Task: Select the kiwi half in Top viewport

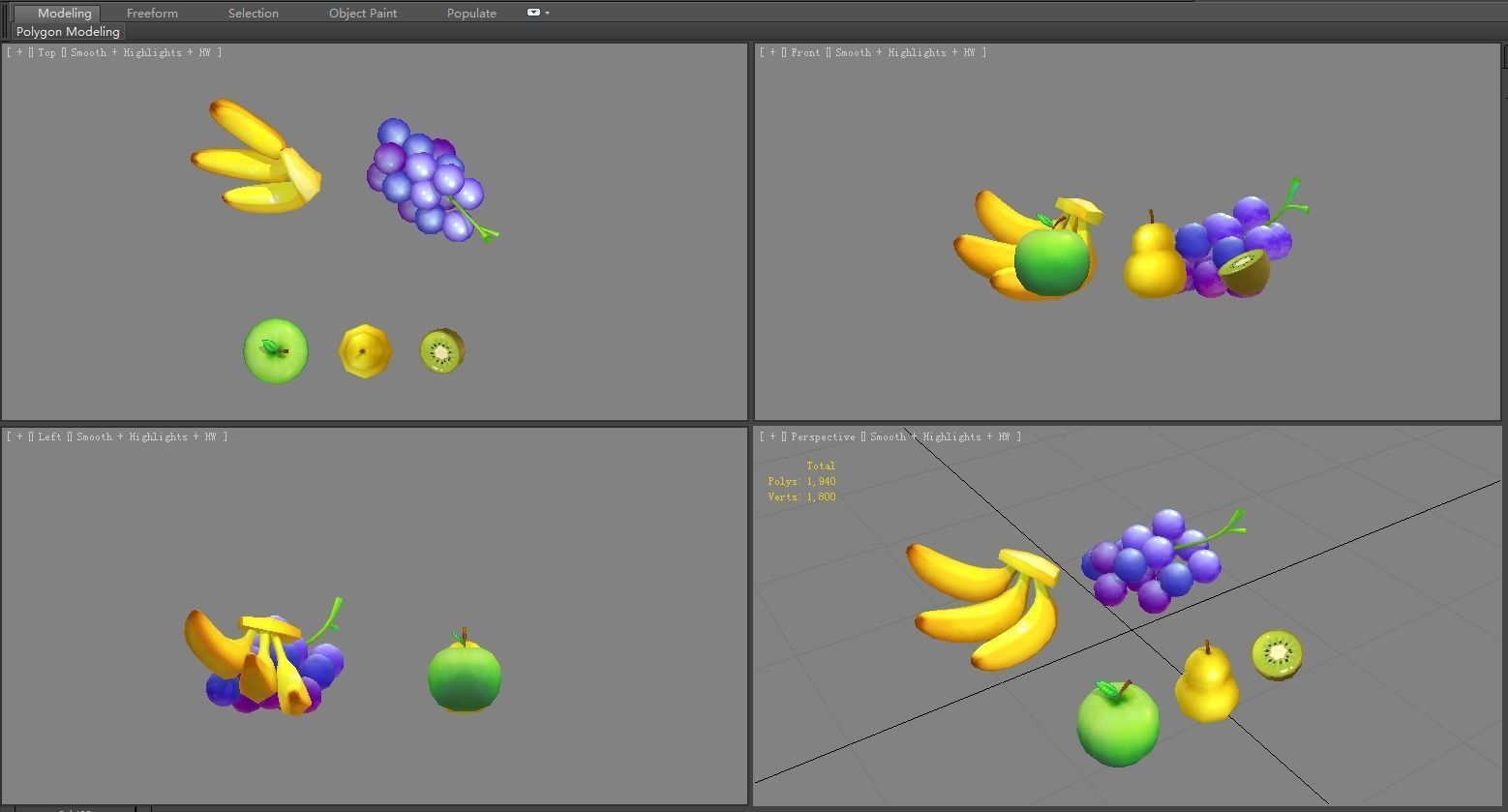Action: [442, 350]
